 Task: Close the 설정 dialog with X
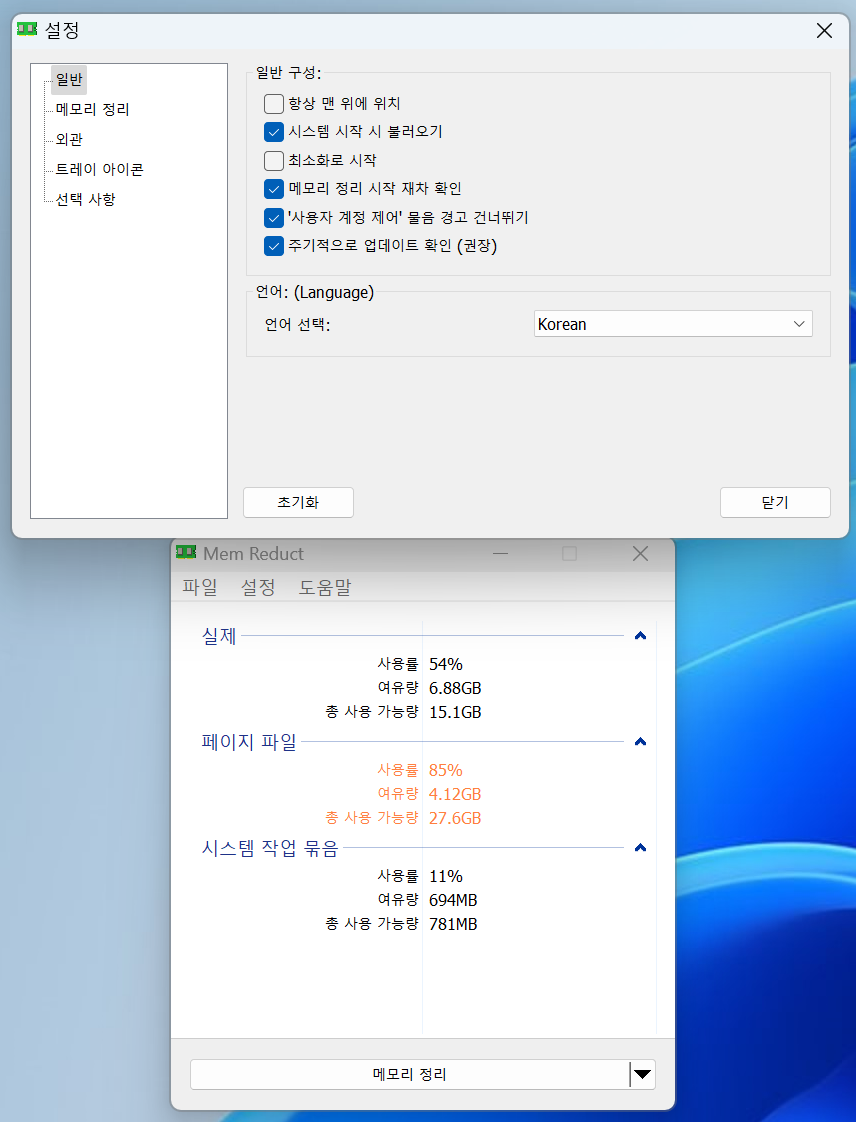click(x=825, y=31)
